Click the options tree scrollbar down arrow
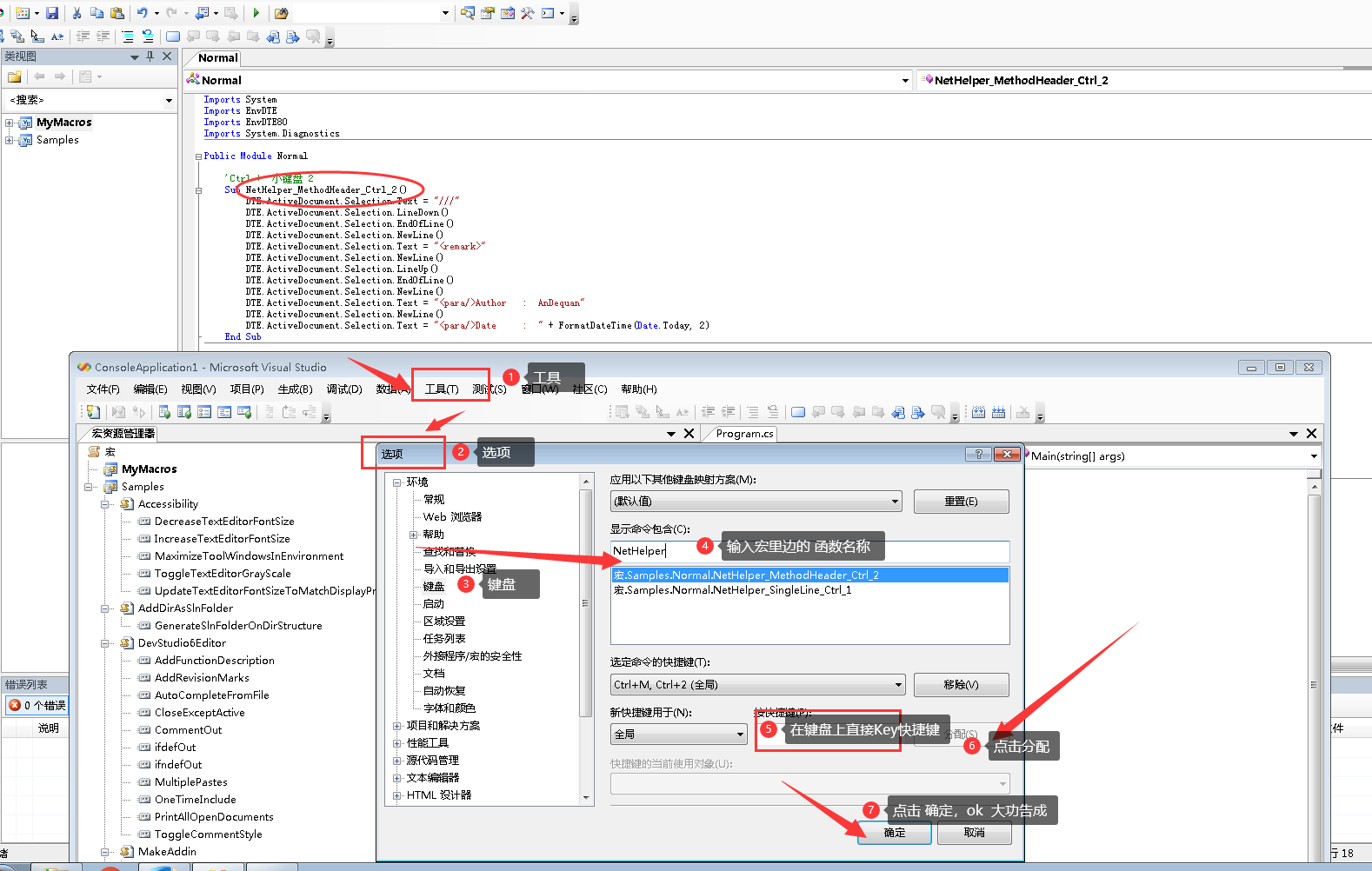This screenshot has height=871, width=1372. 586,797
